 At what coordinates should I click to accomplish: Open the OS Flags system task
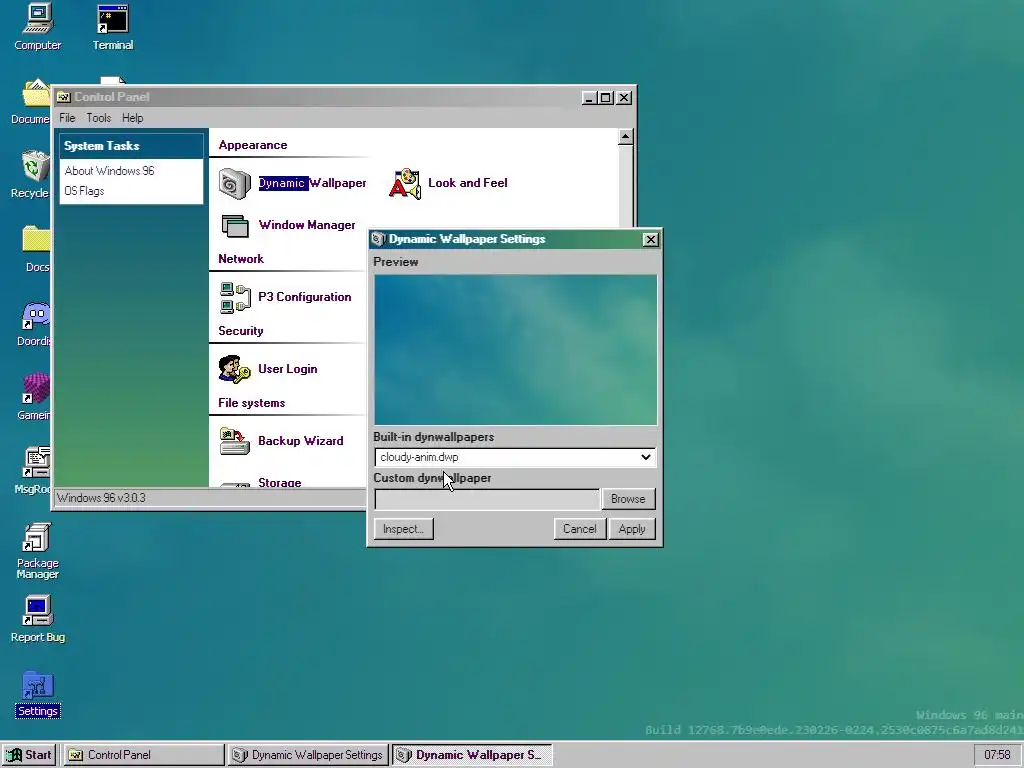(84, 191)
